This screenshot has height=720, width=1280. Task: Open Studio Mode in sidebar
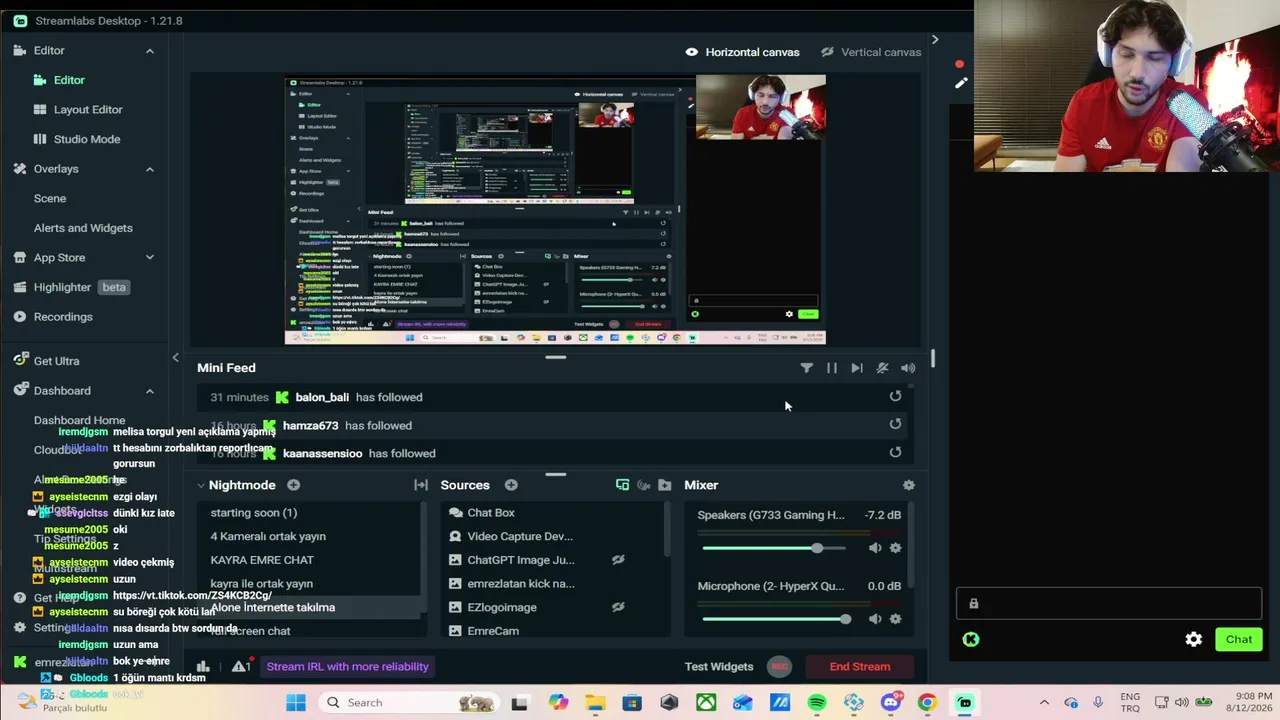click(x=77, y=139)
